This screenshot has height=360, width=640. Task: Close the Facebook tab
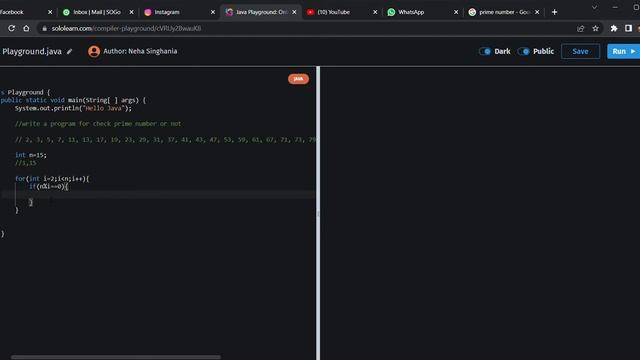click(x=50, y=12)
